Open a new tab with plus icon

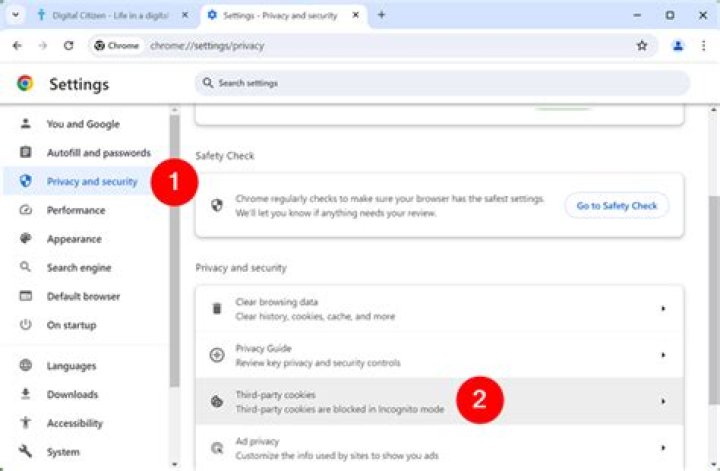click(x=381, y=15)
